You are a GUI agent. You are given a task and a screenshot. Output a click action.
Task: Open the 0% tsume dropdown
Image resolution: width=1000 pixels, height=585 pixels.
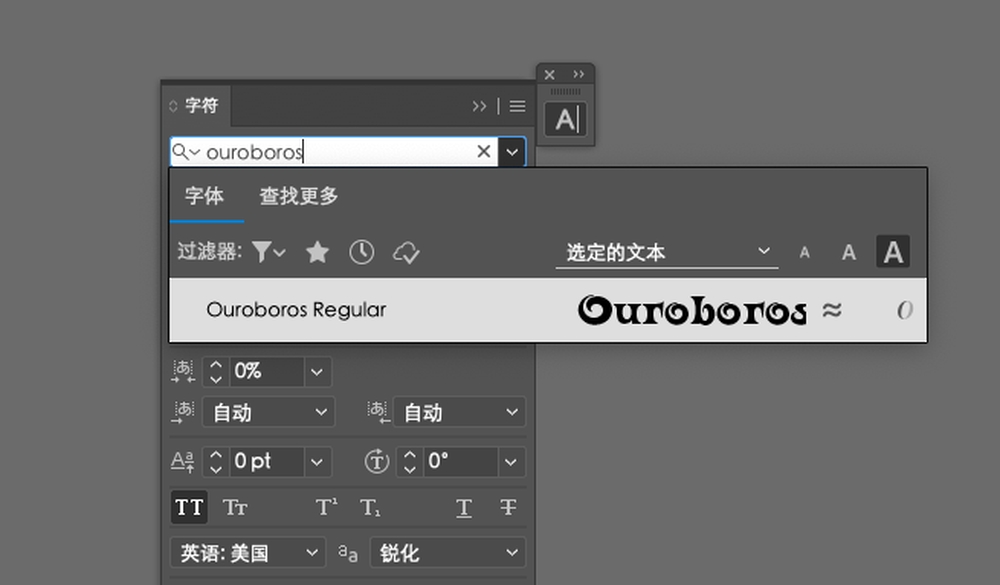(317, 372)
